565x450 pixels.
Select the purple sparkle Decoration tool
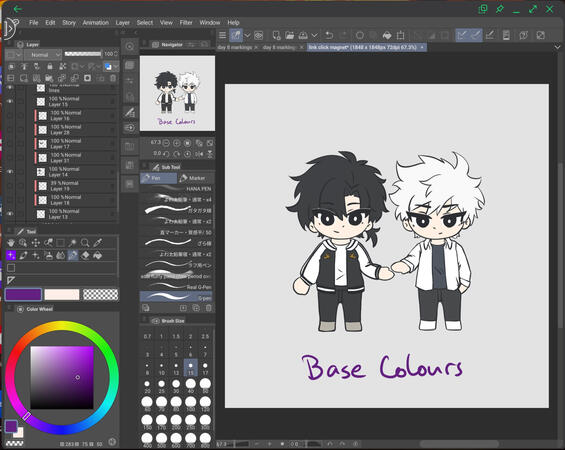tap(11, 255)
